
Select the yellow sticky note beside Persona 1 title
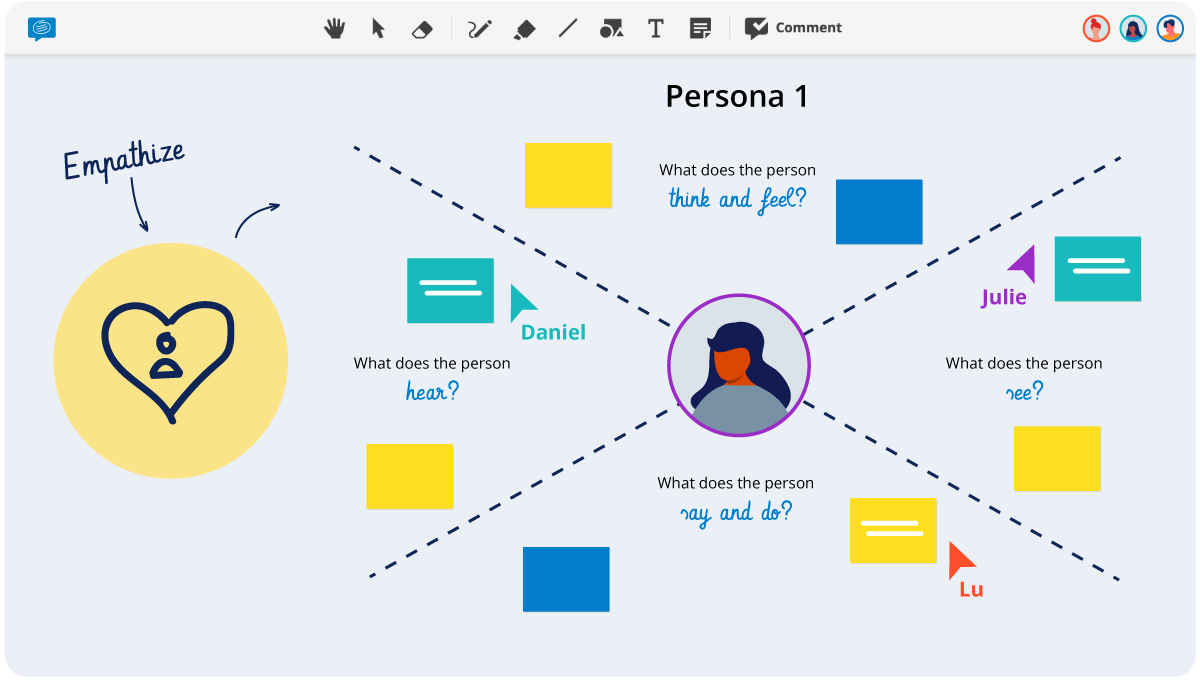(x=568, y=175)
